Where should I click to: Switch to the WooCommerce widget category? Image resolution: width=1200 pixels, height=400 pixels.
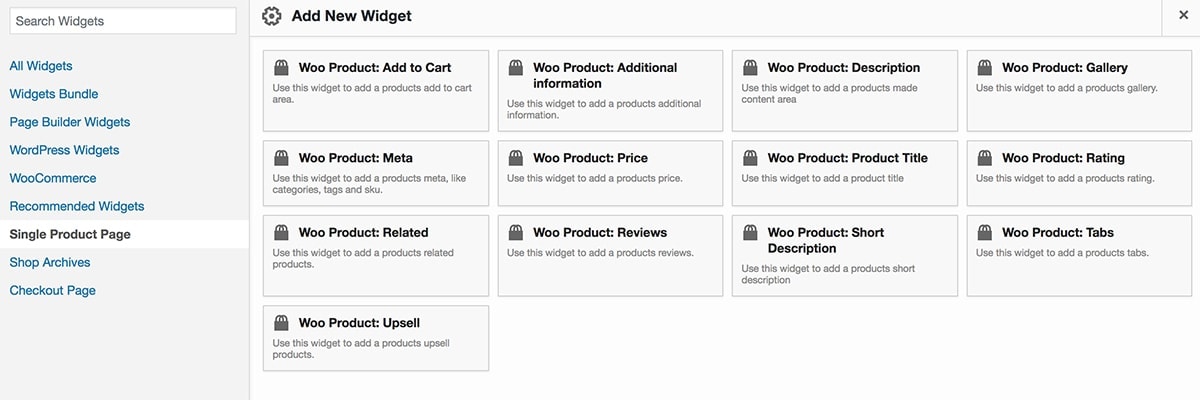(x=53, y=178)
